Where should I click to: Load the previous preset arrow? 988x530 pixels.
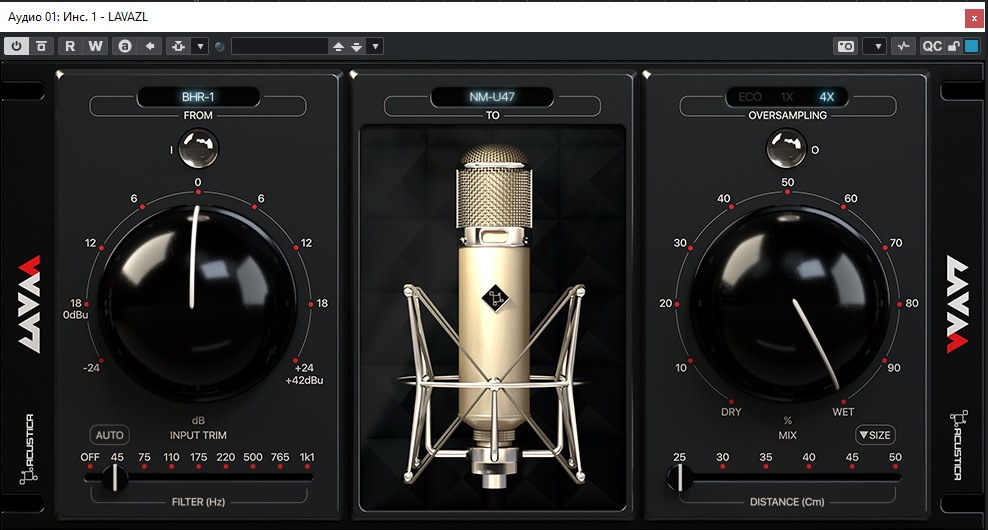[x=338, y=47]
